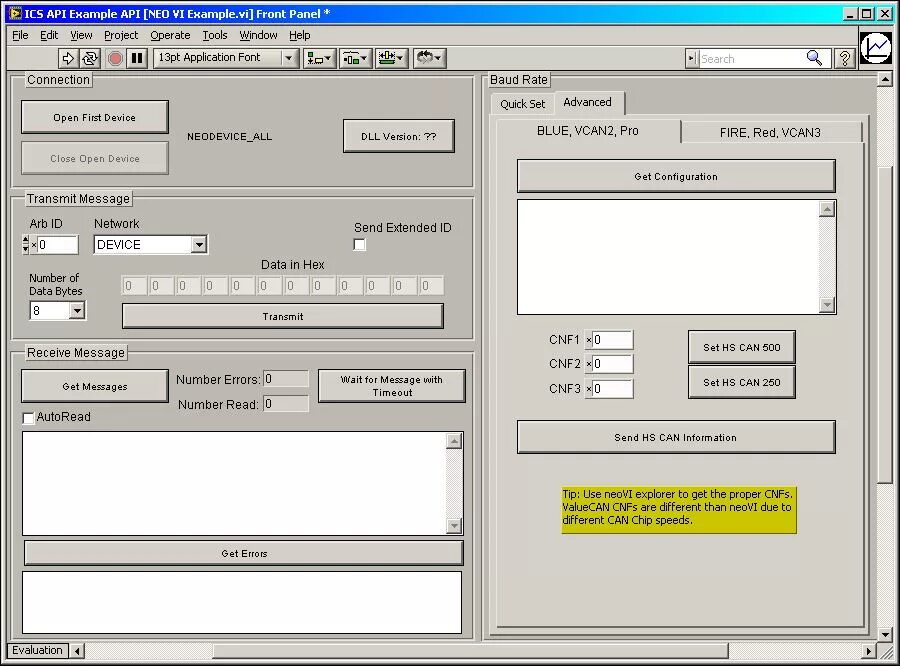The width and height of the screenshot is (900, 666).
Task: Switch to the Quick Set tab
Action: point(522,104)
